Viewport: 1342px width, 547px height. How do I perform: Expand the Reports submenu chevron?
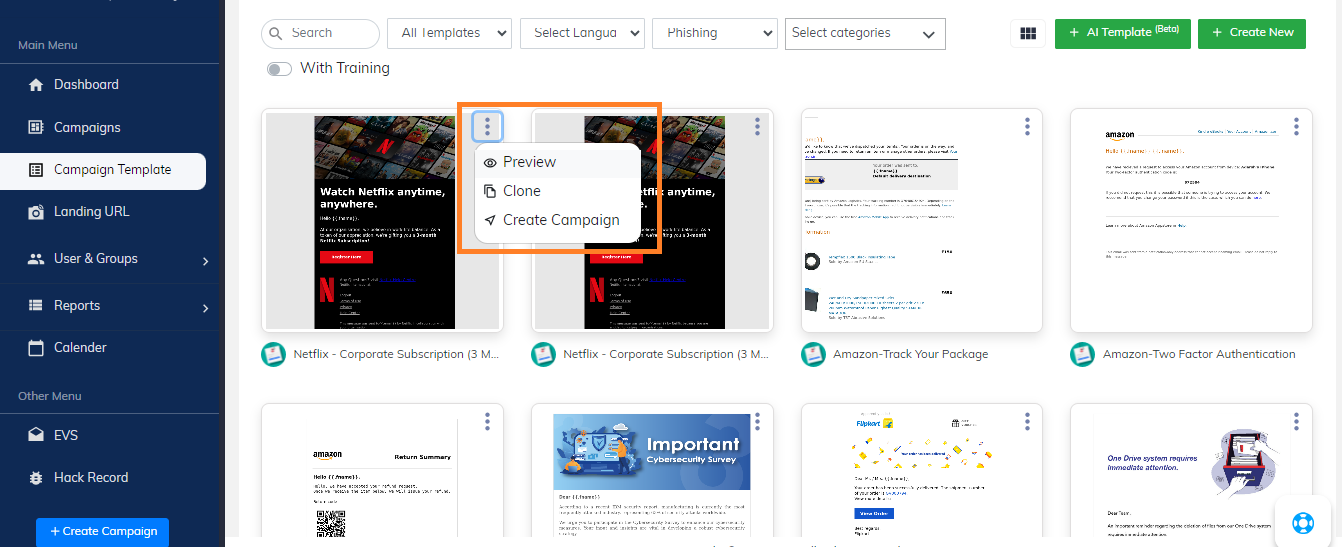click(x=205, y=308)
